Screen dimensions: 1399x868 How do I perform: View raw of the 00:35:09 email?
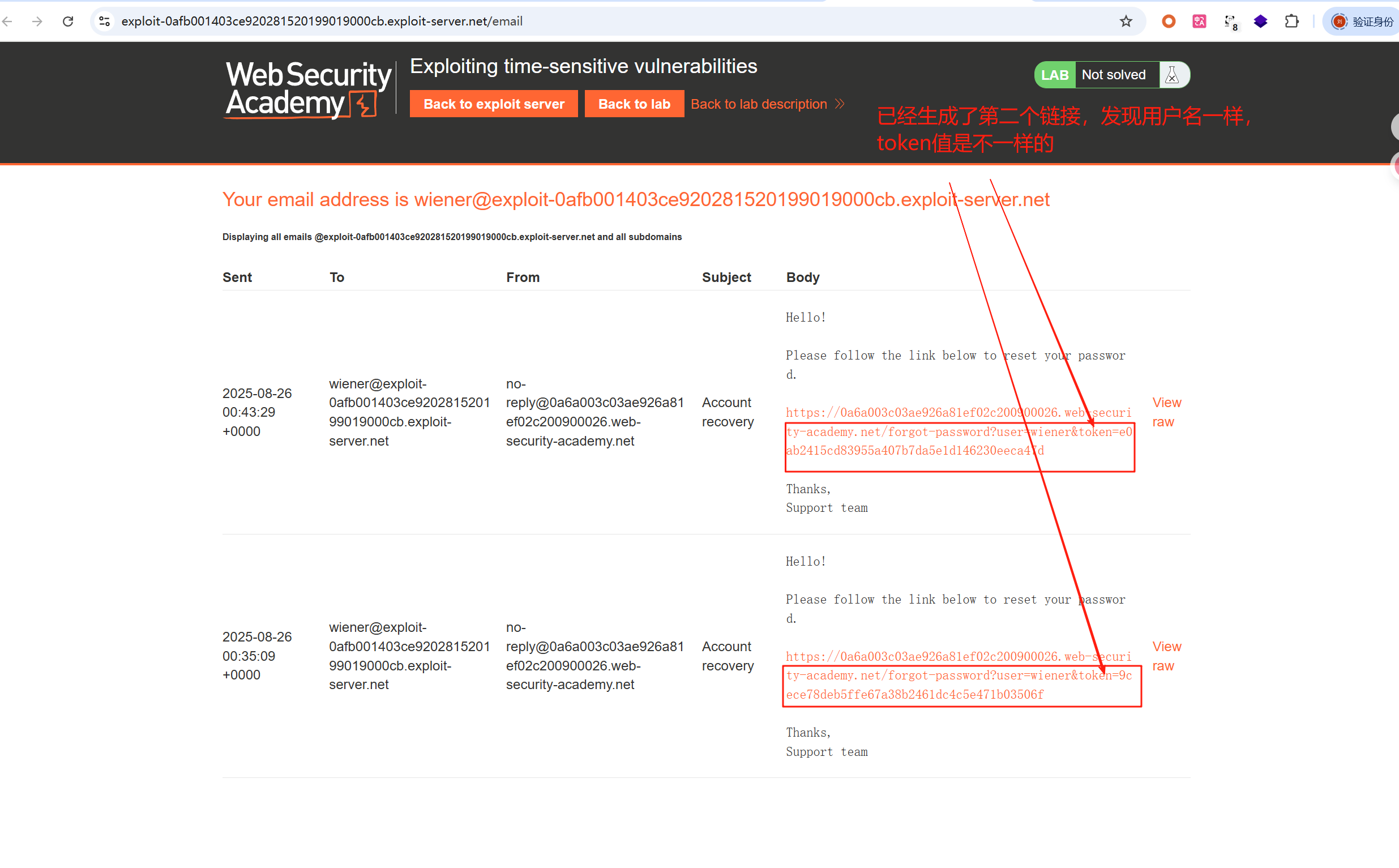pos(1165,656)
